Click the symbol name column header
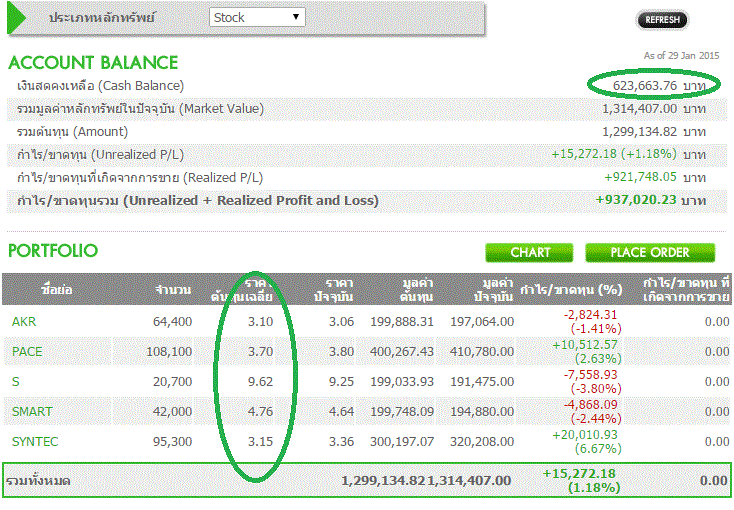The width and height of the screenshot is (734, 510). pos(57,290)
